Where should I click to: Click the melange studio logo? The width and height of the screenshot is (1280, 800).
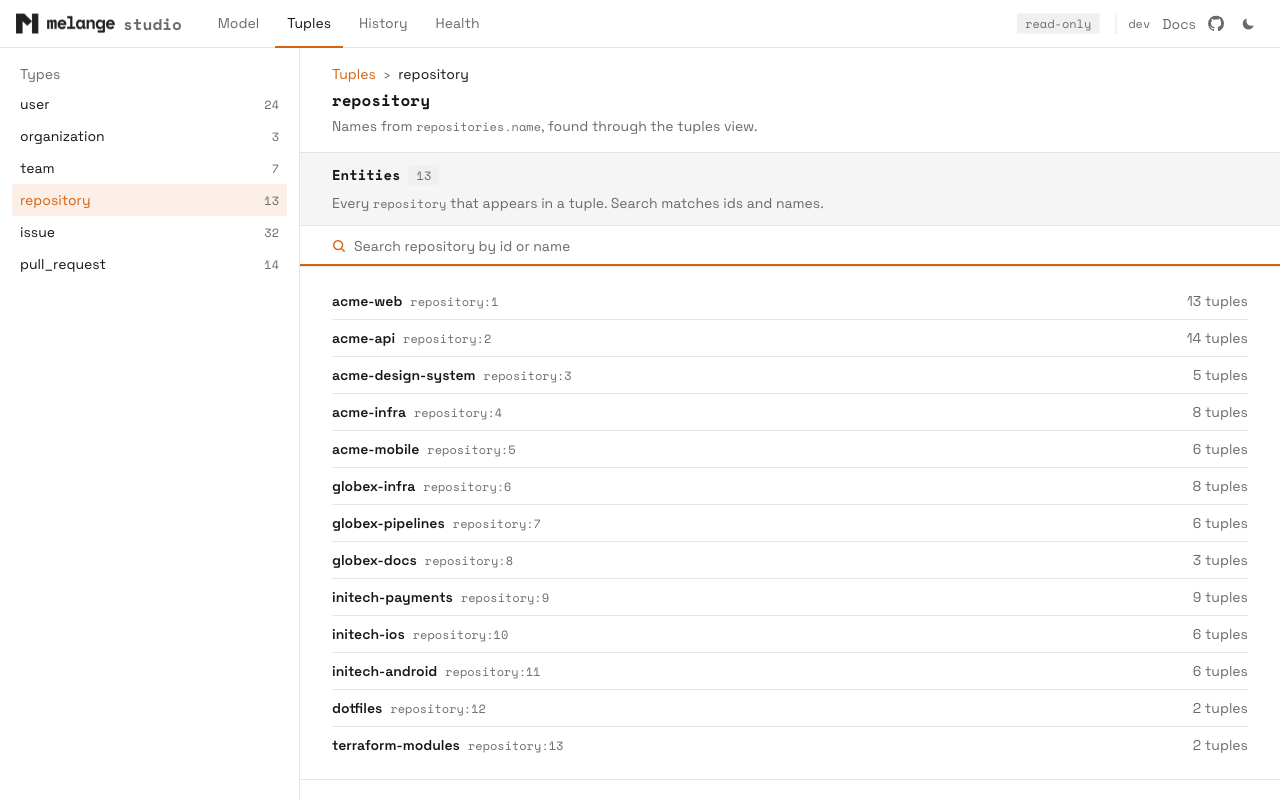(x=98, y=24)
